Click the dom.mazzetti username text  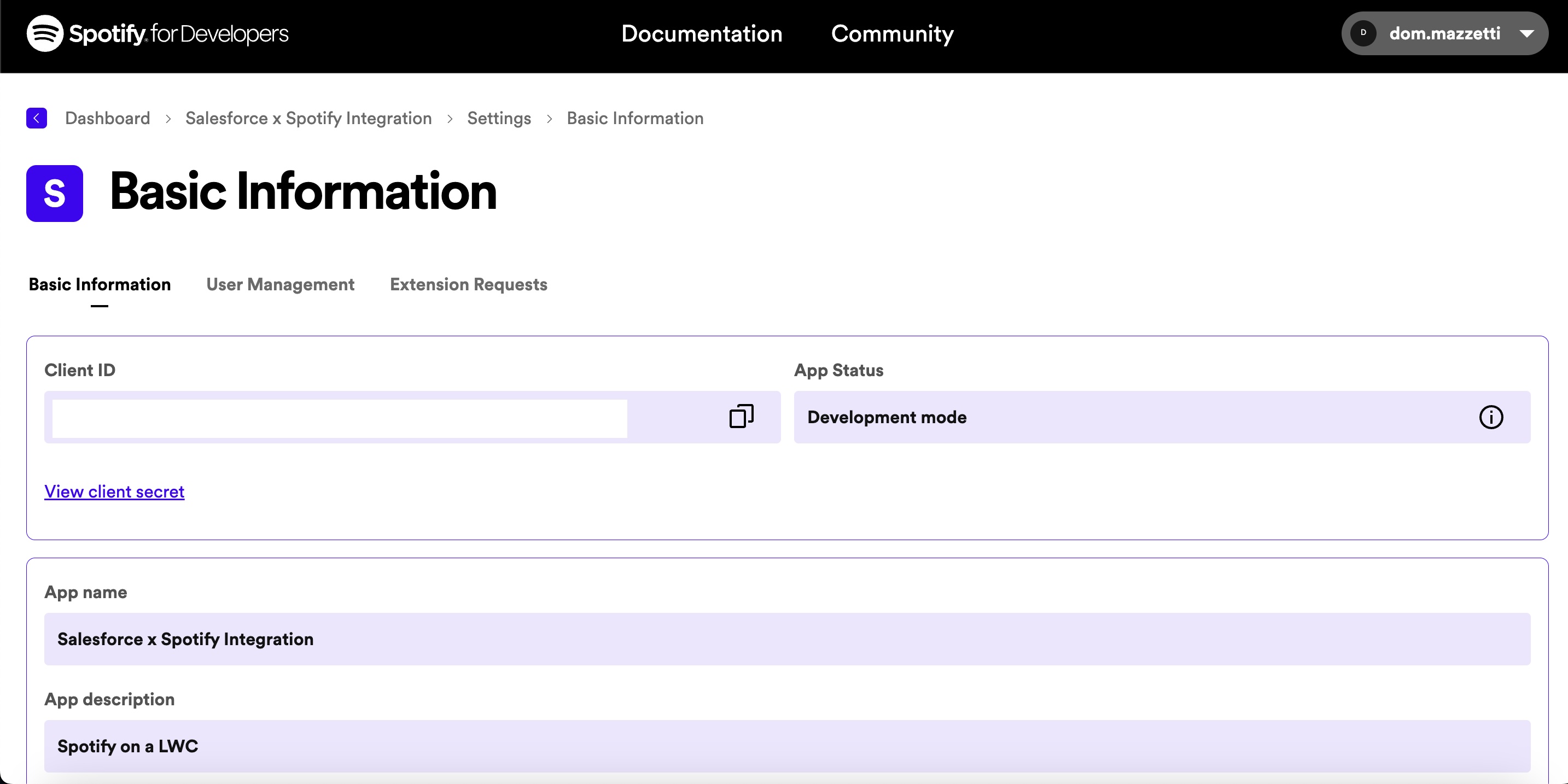point(1444,33)
